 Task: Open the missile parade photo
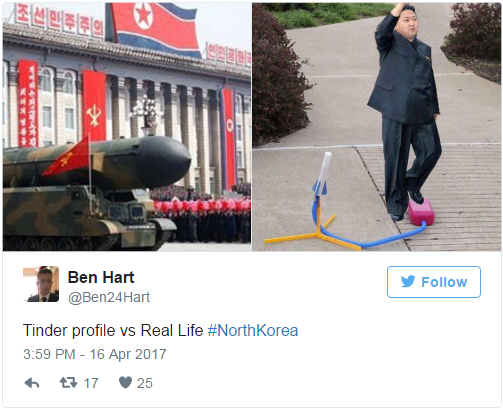point(127,127)
